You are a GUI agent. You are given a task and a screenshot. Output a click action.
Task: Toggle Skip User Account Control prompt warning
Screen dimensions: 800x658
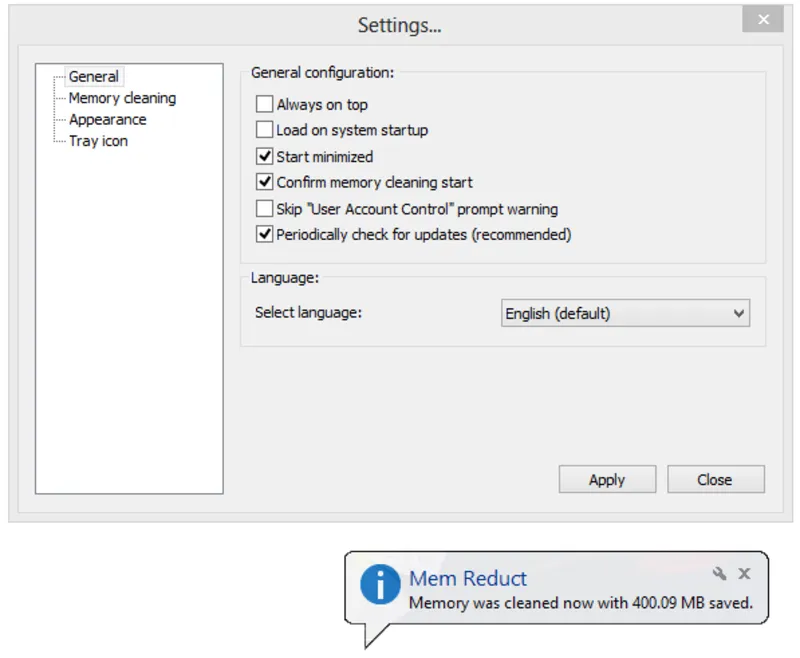coord(265,209)
